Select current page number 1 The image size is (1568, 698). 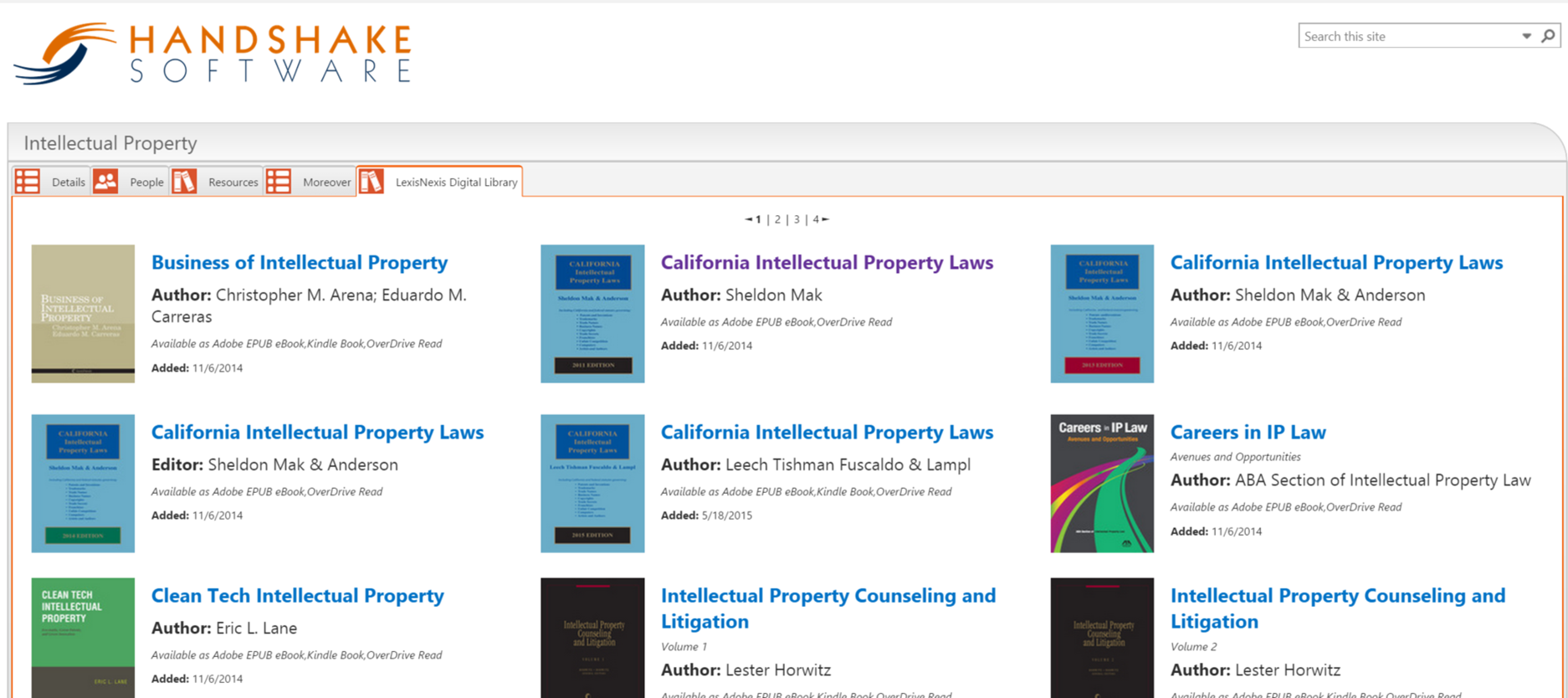[x=758, y=219]
